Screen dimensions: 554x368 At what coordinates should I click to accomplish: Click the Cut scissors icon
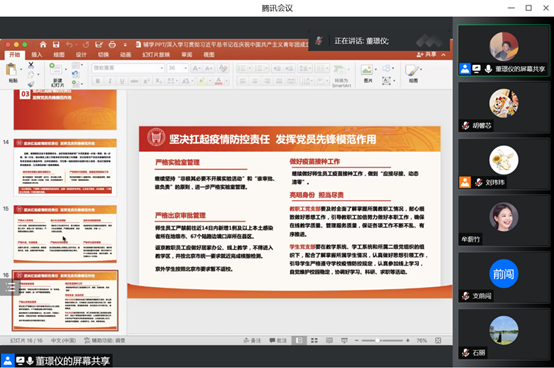31,65
